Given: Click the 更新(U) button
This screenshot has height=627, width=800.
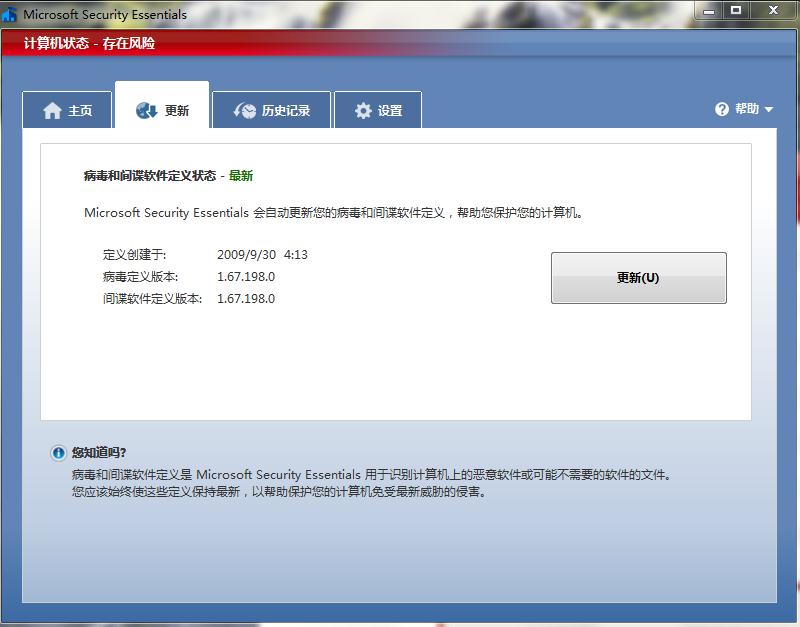Looking at the screenshot, I should [x=639, y=278].
